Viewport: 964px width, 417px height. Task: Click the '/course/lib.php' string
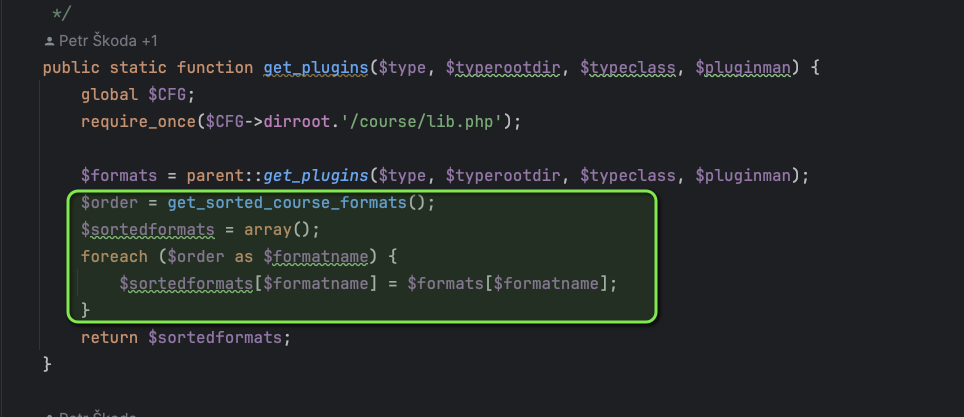(422, 122)
